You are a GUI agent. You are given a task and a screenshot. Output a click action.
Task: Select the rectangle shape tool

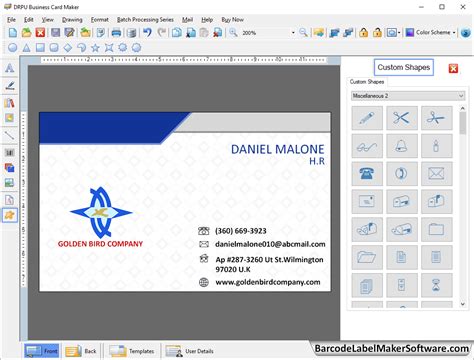point(40,48)
